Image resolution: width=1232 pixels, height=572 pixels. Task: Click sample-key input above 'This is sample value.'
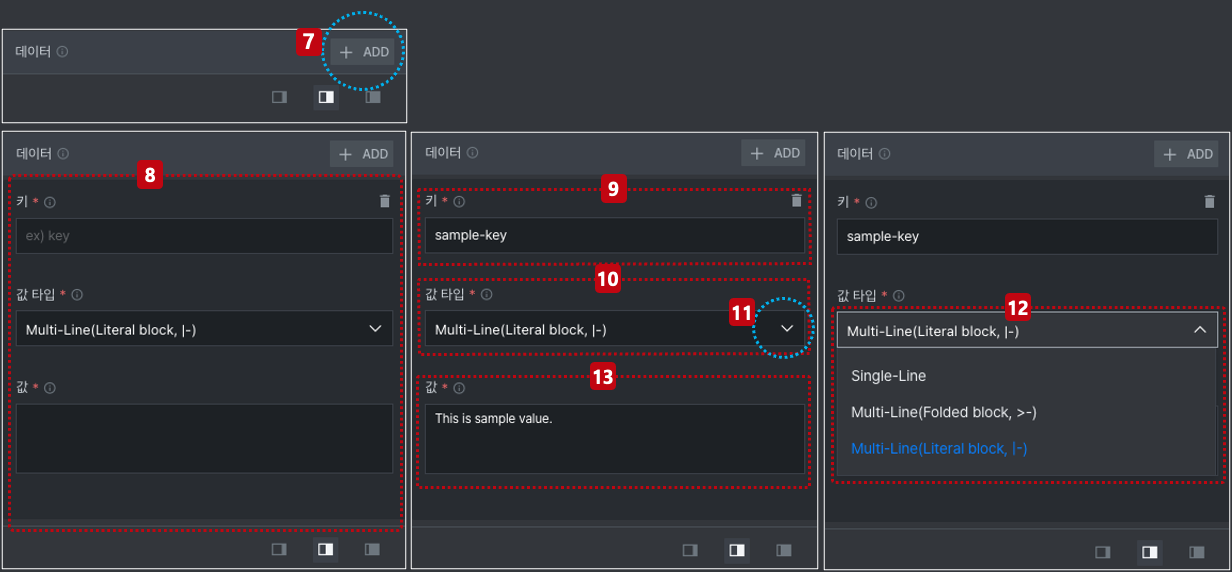tap(614, 236)
